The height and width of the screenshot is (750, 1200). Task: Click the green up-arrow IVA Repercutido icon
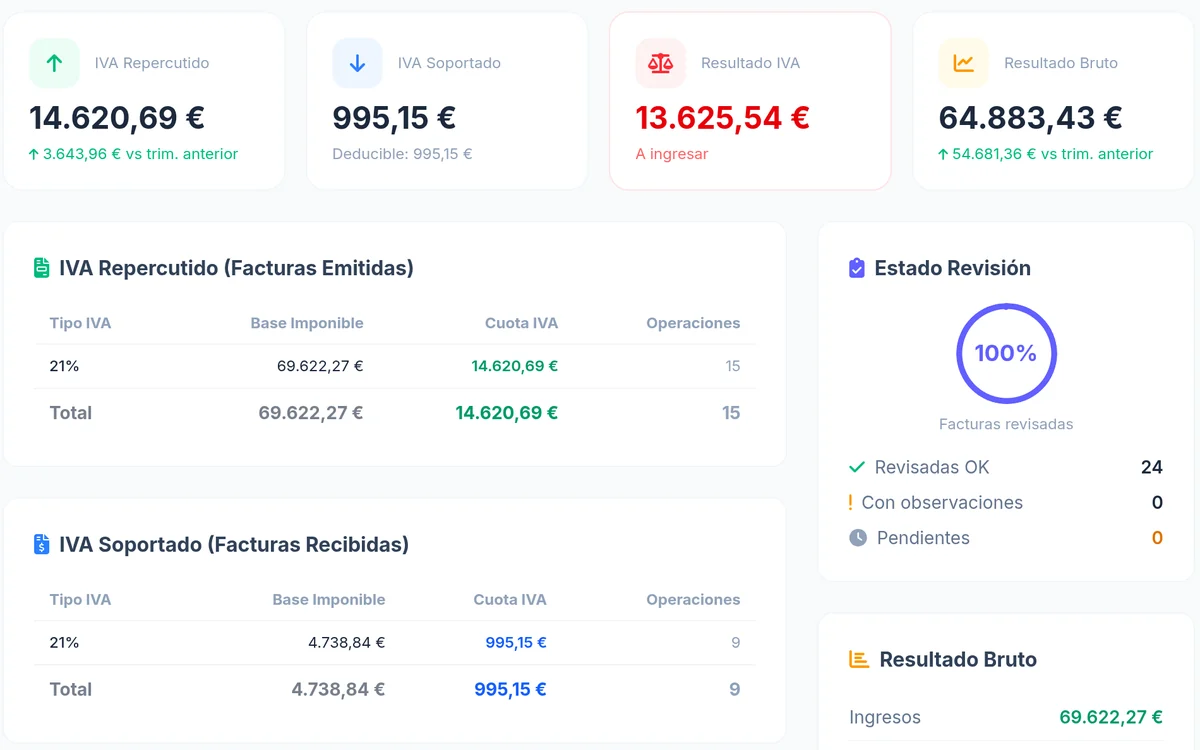(54, 63)
